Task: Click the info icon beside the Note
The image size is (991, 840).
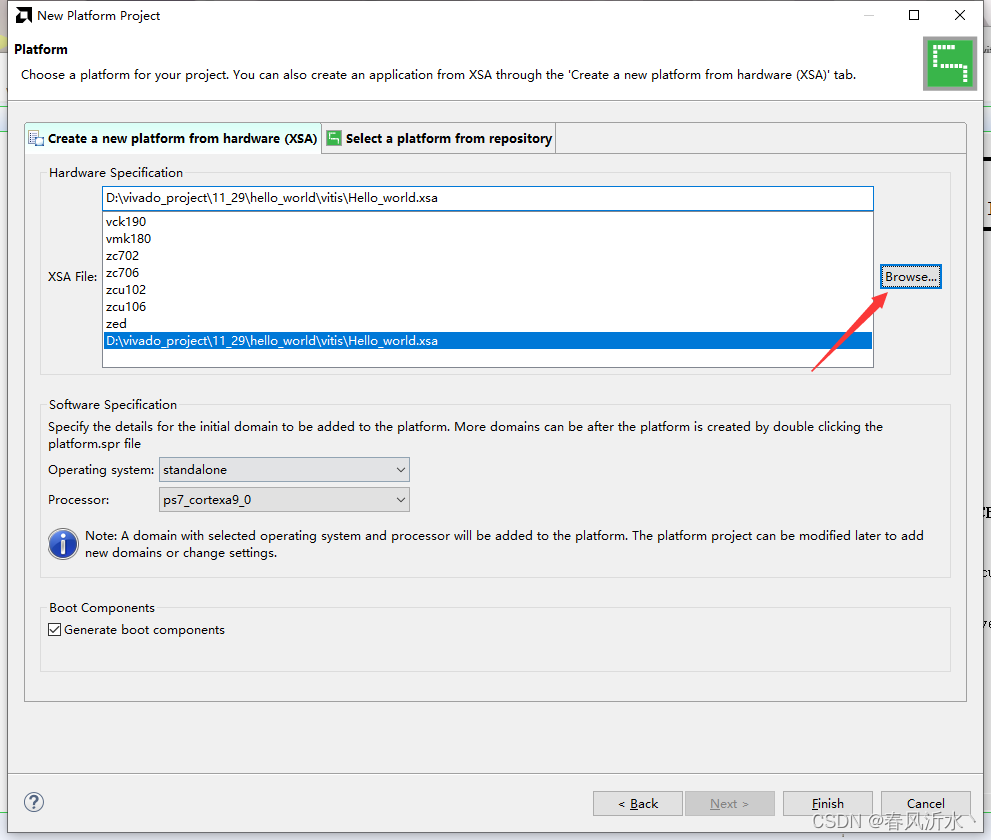Action: pos(63,544)
